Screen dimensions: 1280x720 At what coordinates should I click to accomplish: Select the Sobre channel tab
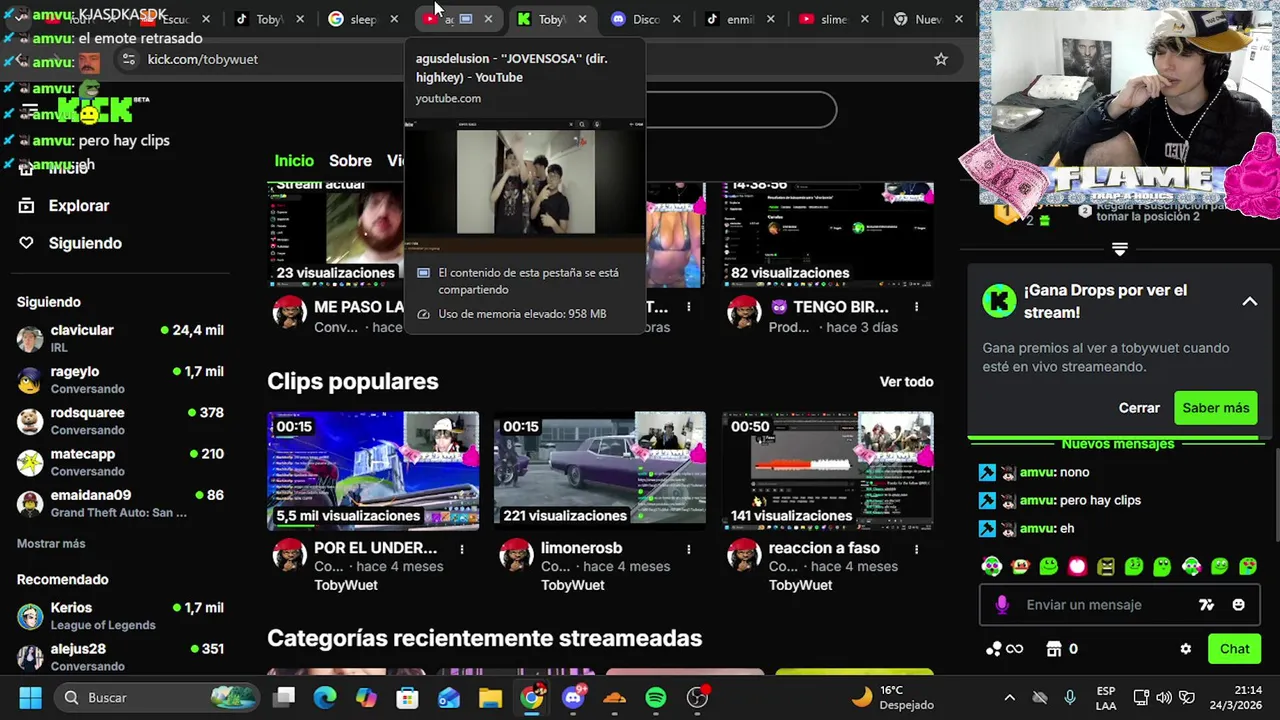(350, 161)
